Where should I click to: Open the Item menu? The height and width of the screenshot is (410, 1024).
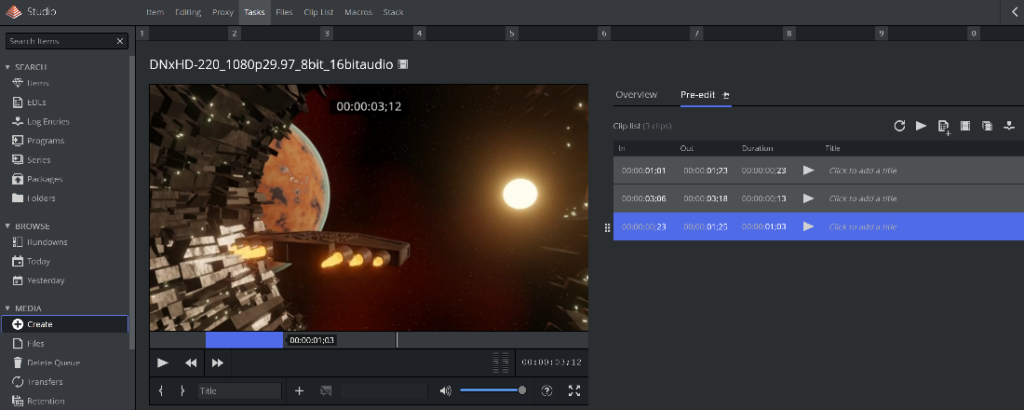click(155, 12)
